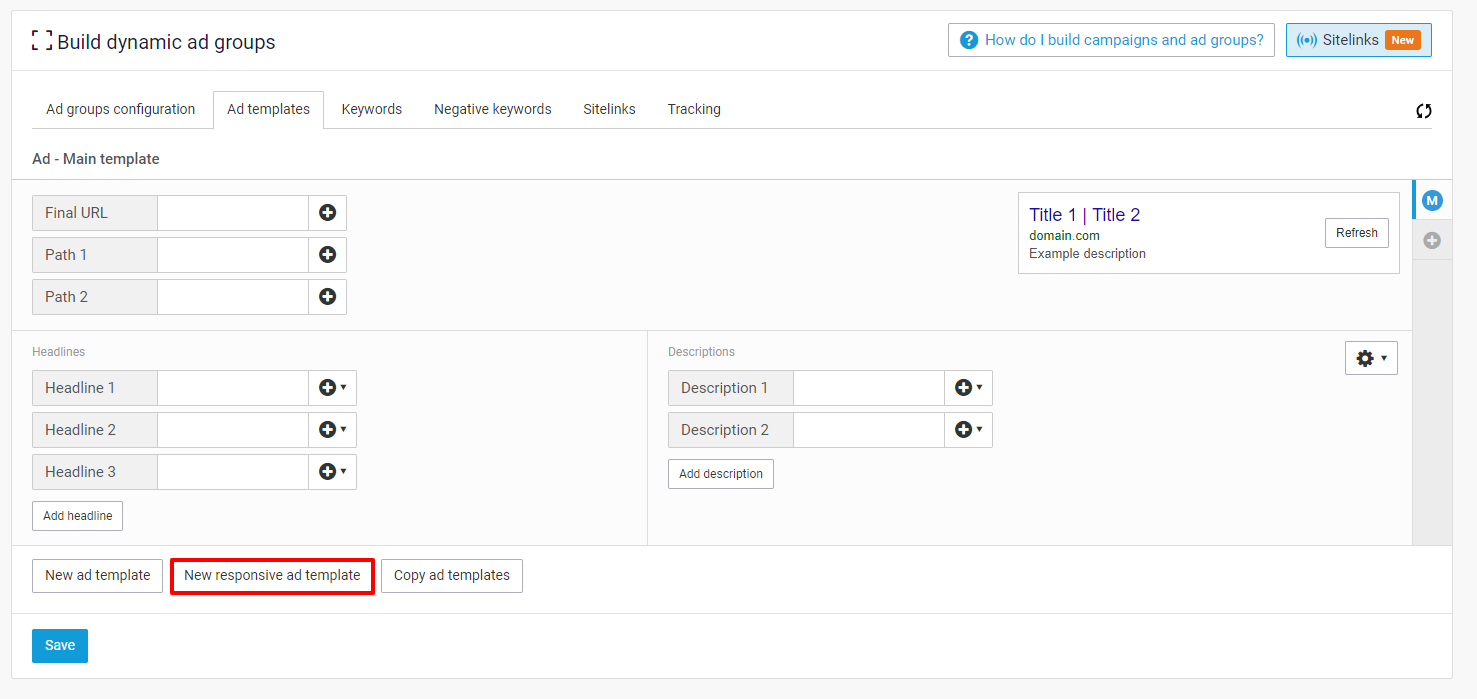Select the blue M main template icon
This screenshot has height=699, width=1477.
click(1432, 201)
